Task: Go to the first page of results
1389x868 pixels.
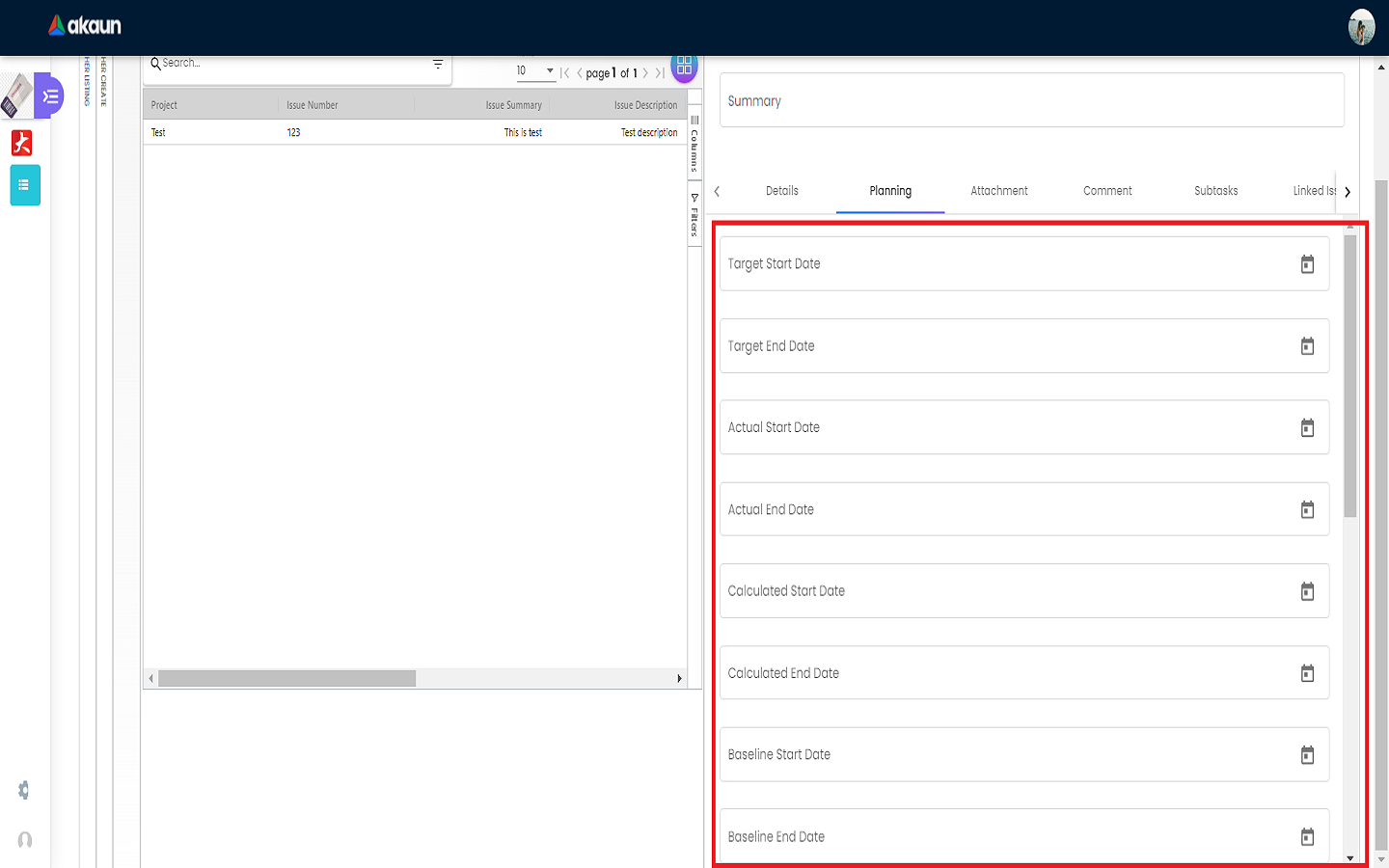Action: point(565,73)
